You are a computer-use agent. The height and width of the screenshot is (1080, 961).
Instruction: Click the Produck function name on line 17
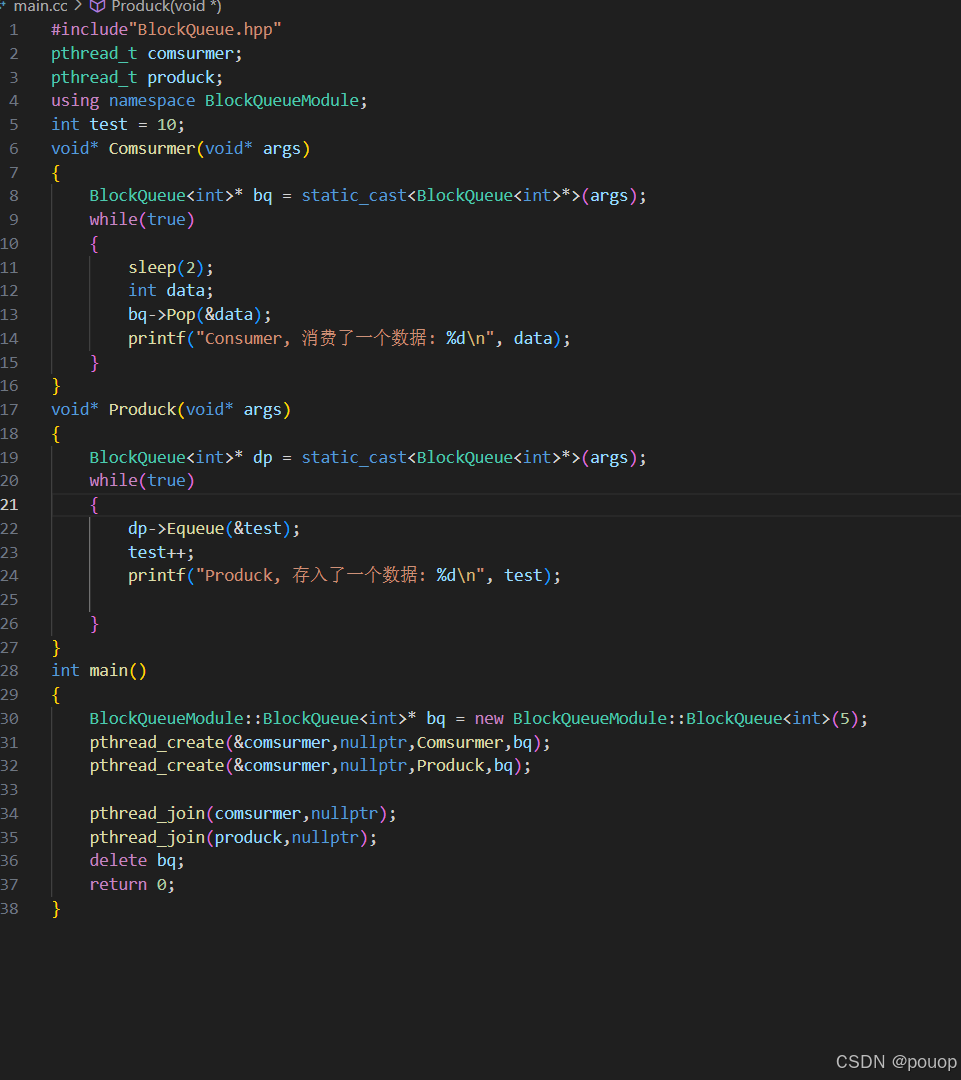point(142,410)
